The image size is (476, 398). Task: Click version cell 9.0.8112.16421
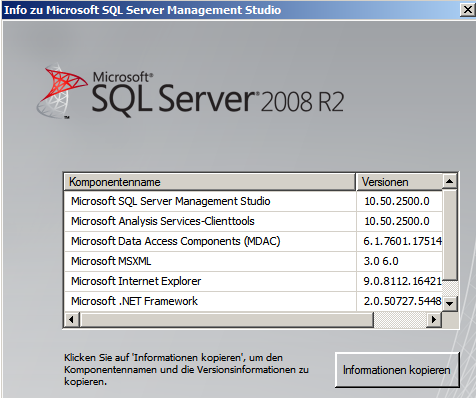tap(400, 281)
